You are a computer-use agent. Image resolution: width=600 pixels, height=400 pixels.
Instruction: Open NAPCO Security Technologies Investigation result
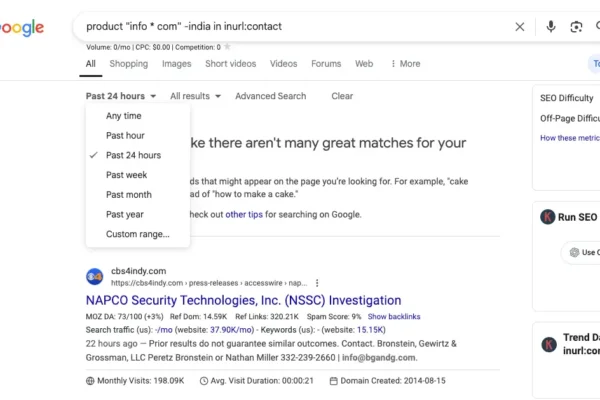(243, 300)
